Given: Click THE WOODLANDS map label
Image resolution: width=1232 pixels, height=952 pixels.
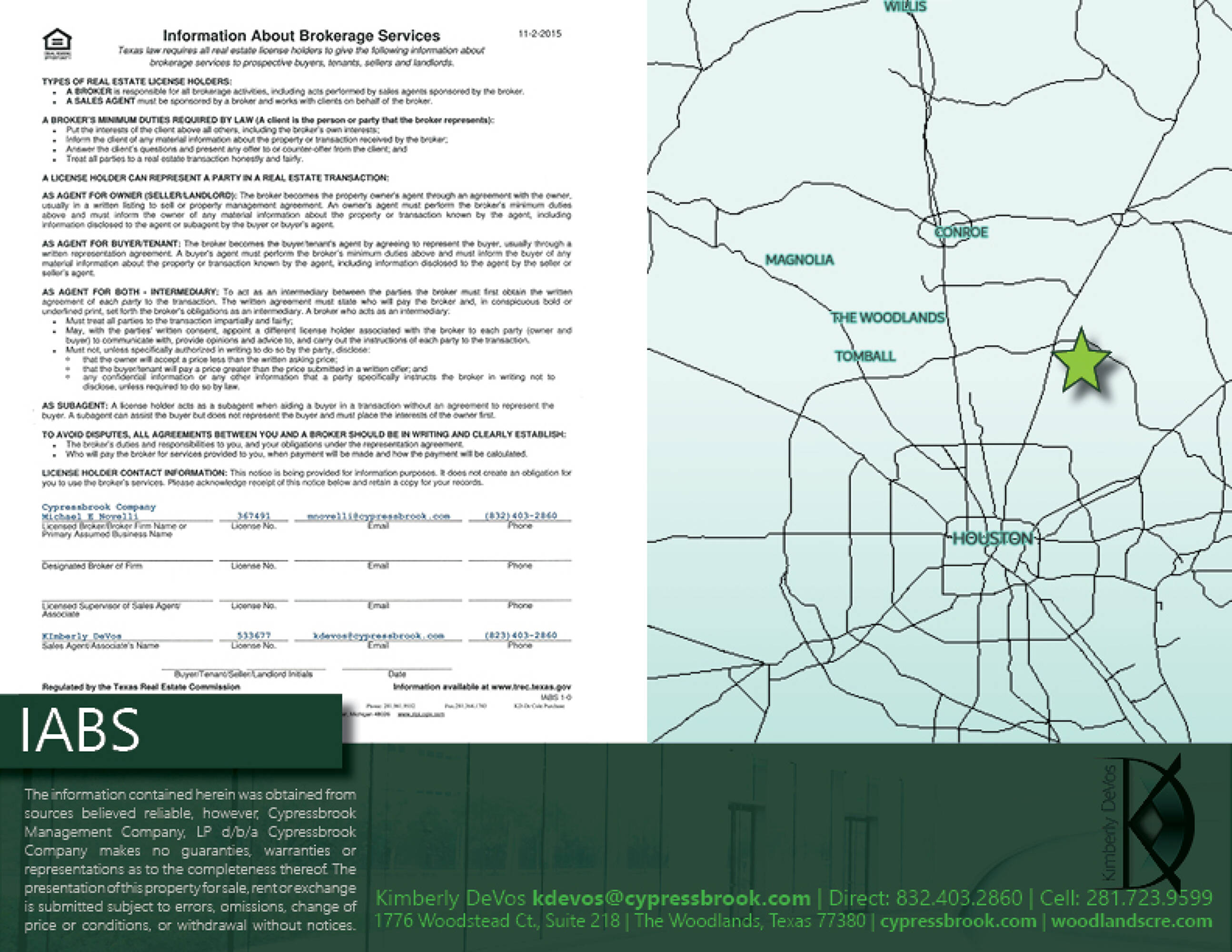Looking at the screenshot, I should [x=888, y=317].
